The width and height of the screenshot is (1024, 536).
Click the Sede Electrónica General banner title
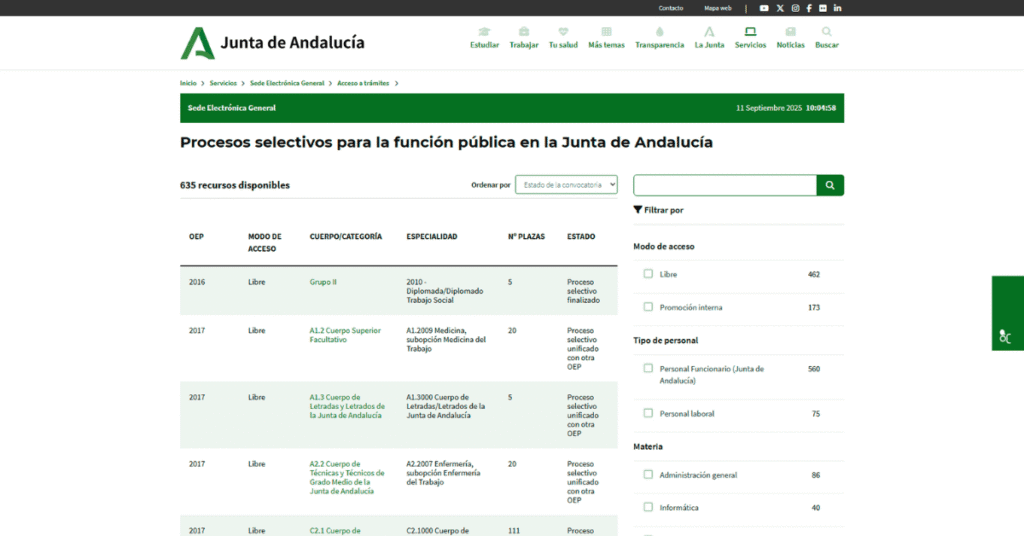pyautogui.click(x=232, y=108)
